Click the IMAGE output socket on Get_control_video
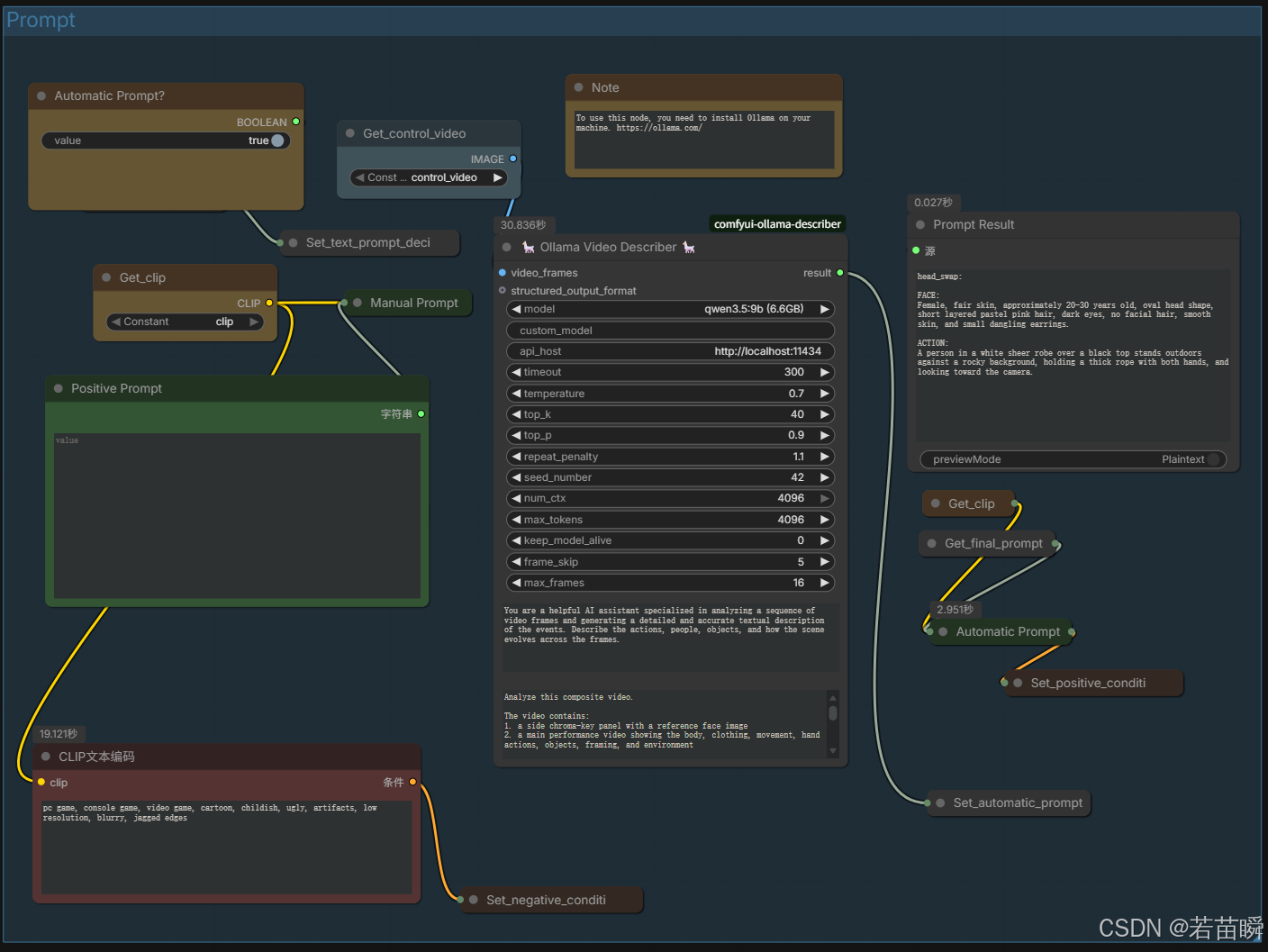Image resolution: width=1268 pixels, height=952 pixels. [513, 159]
